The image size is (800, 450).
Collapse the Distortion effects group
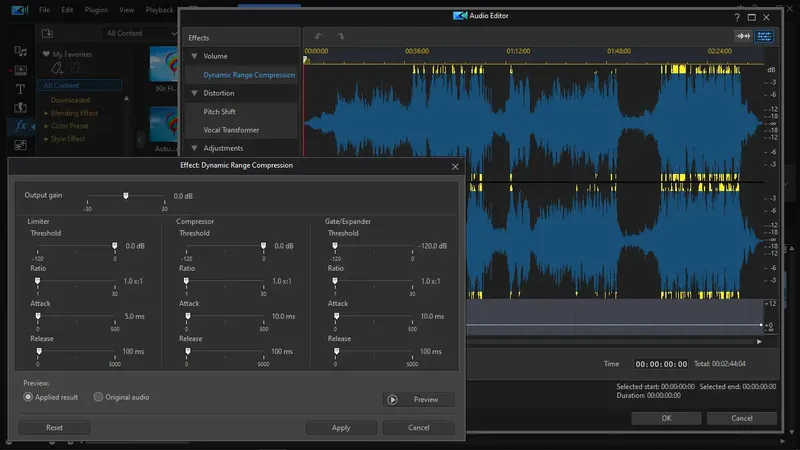194,93
